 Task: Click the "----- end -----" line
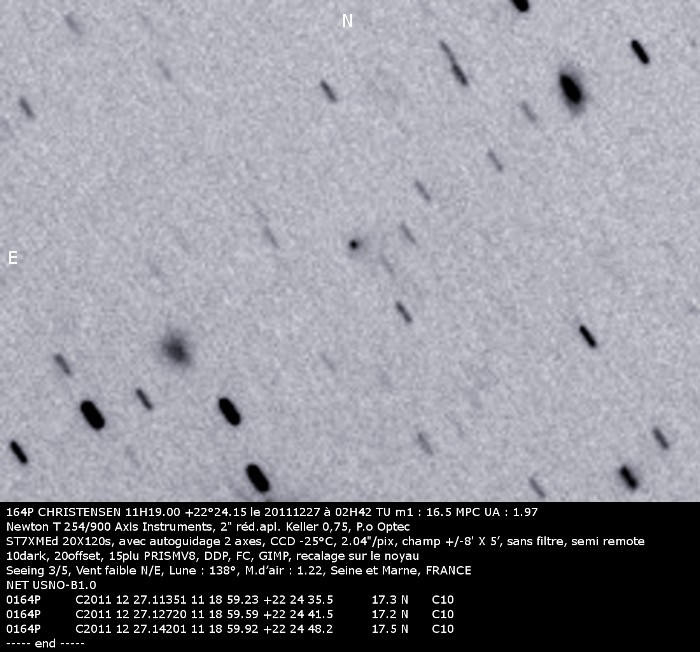(x=46, y=644)
